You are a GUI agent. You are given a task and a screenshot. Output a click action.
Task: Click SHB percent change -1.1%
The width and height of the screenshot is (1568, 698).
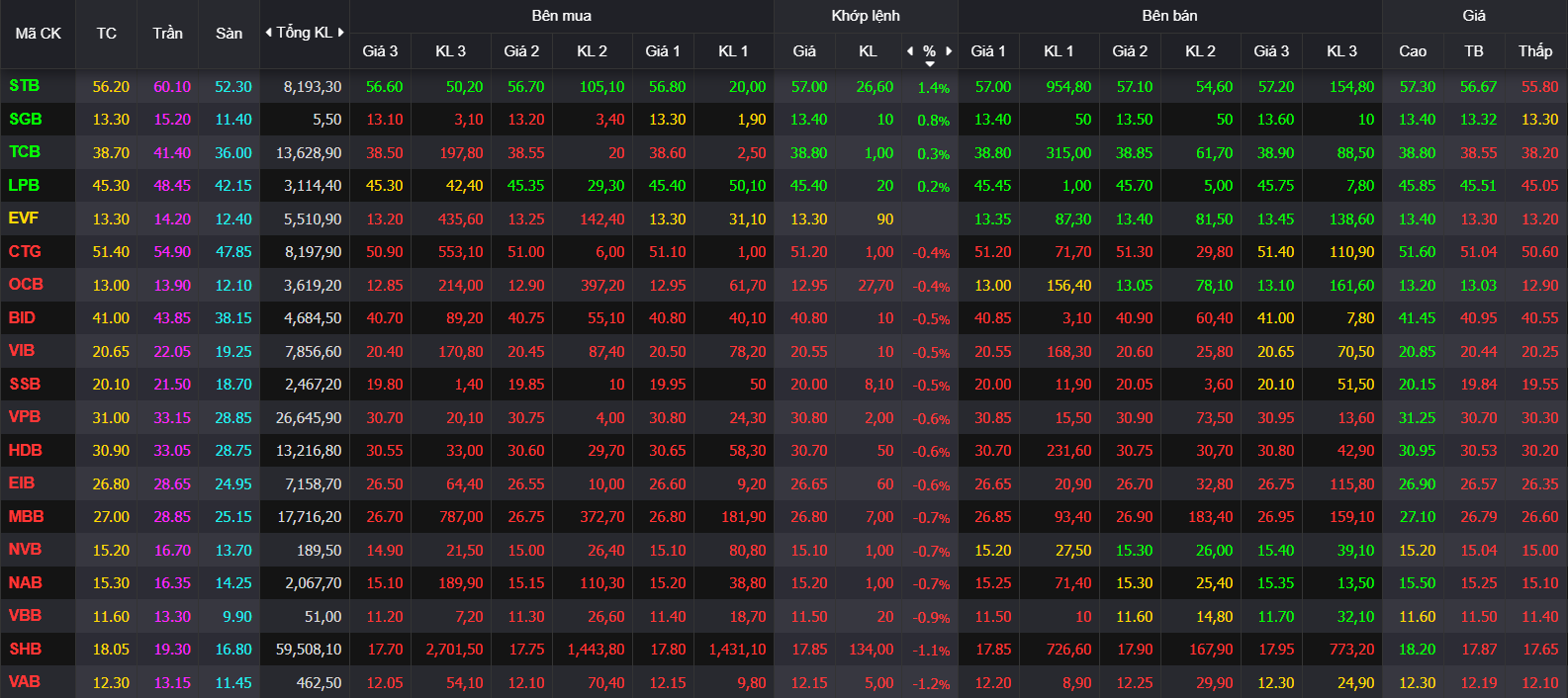(x=931, y=651)
